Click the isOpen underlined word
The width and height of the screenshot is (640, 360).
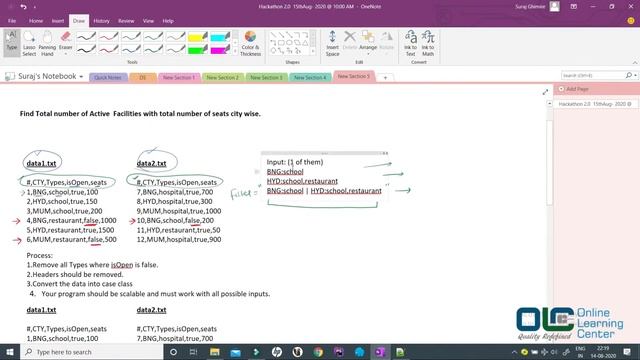122,265
